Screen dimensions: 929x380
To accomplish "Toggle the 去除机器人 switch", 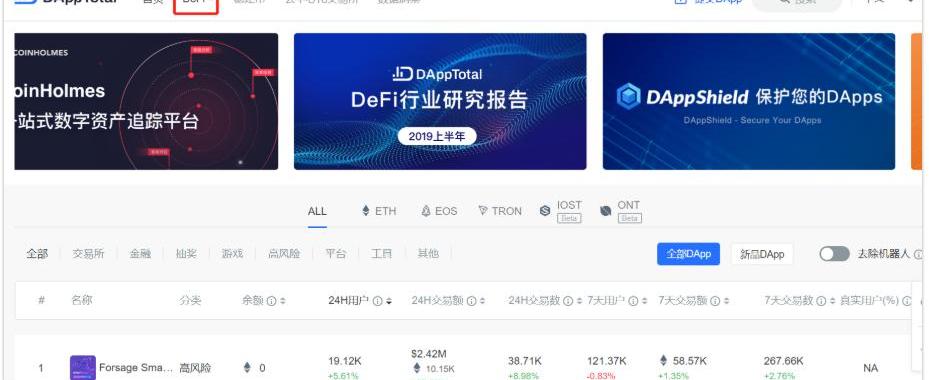I will (x=834, y=254).
